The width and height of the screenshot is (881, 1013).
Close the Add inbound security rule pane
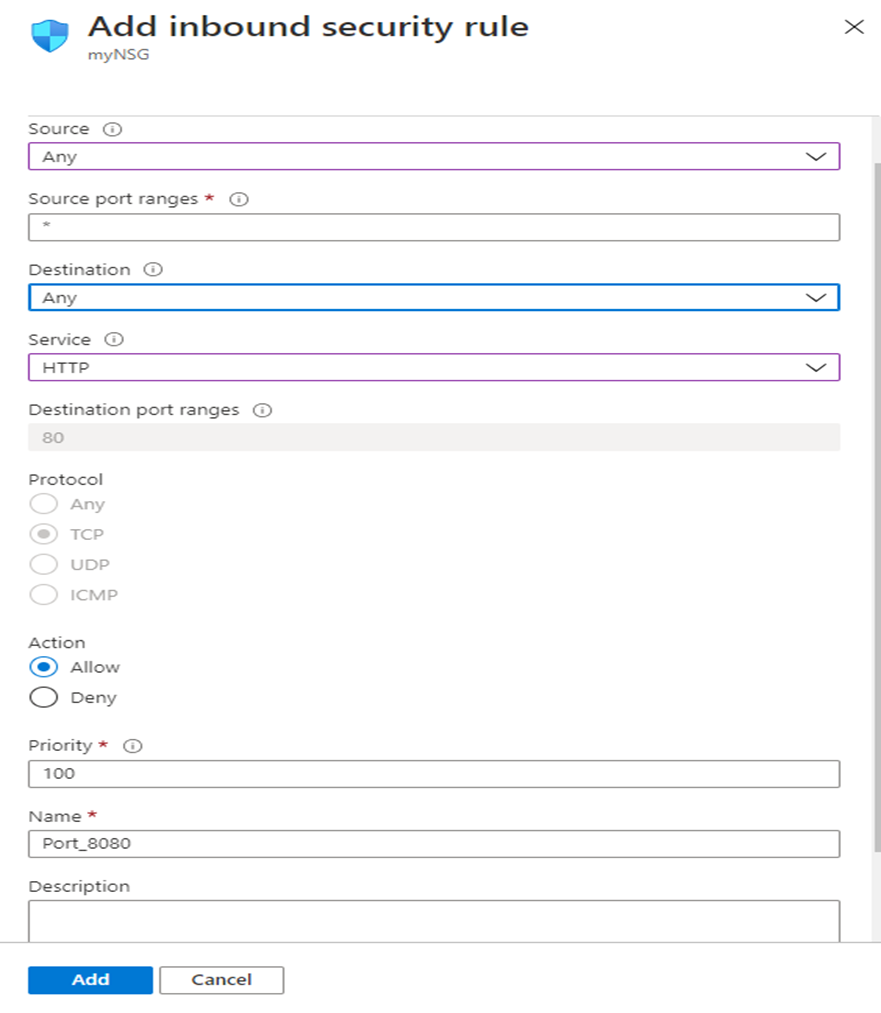coord(853,27)
